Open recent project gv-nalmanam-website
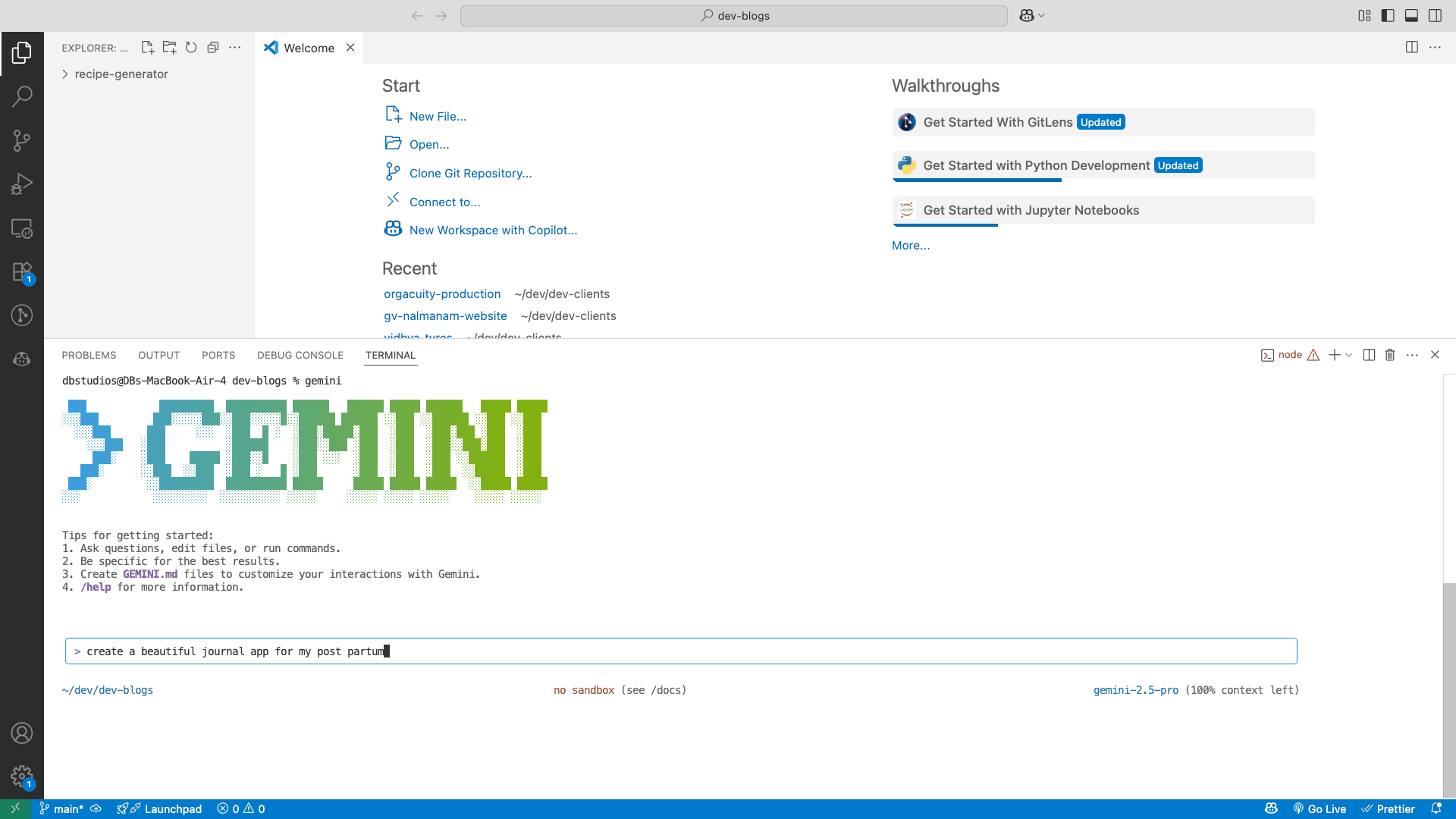The image size is (1456, 819). 445,315
